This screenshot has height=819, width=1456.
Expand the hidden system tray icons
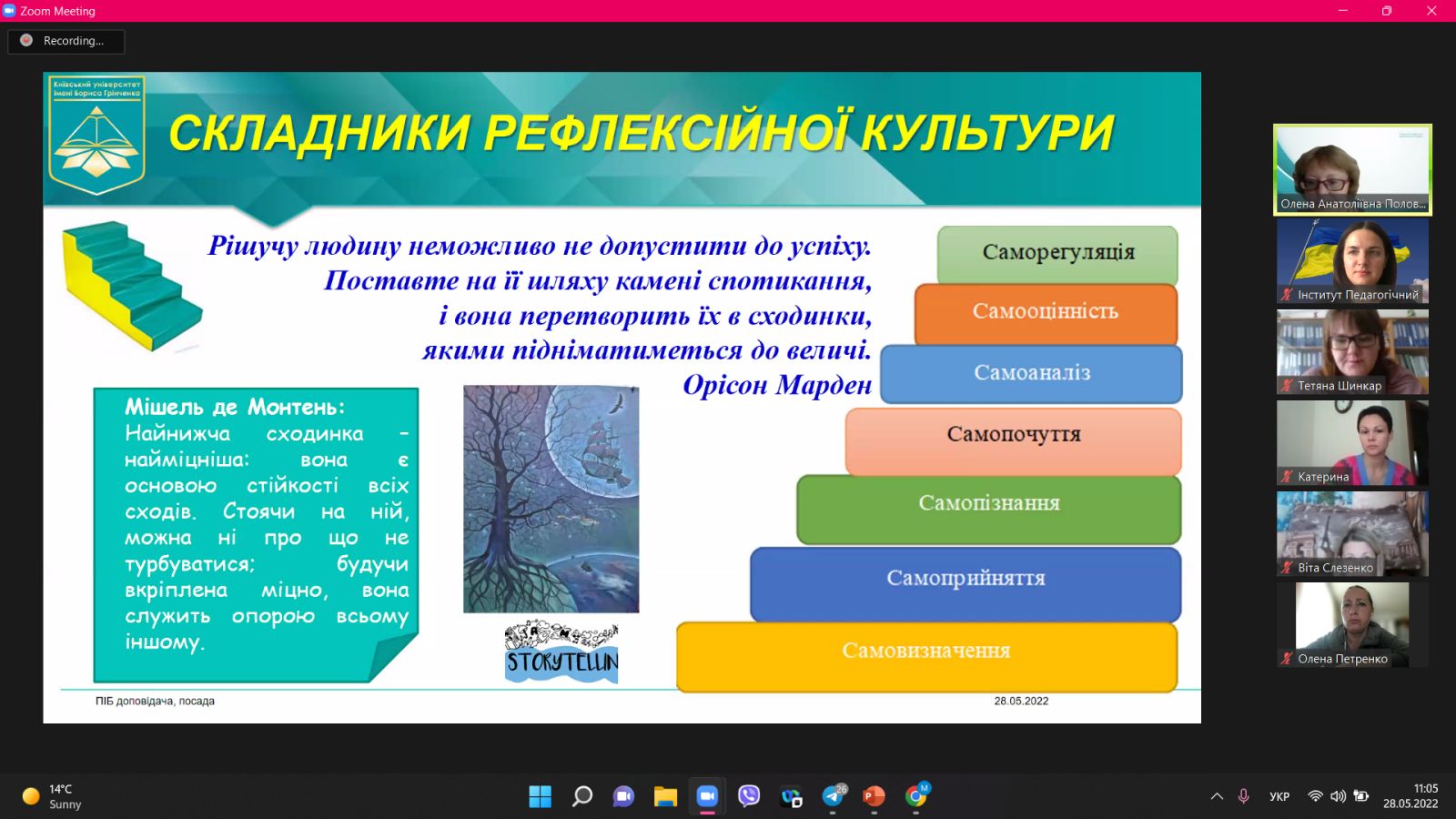coord(1217,796)
